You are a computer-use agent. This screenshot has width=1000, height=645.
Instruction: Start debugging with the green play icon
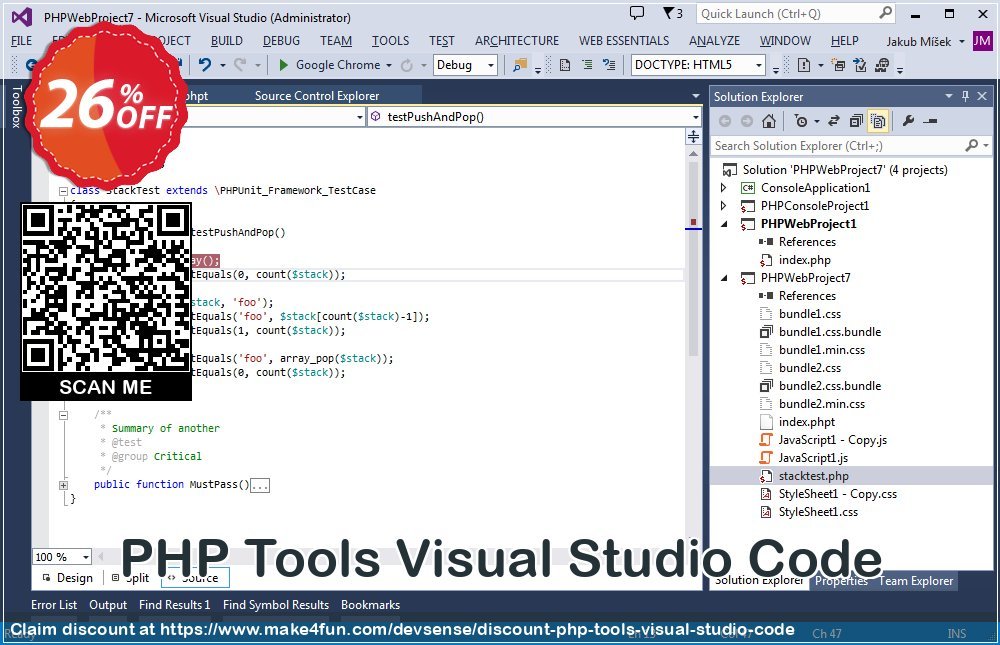point(284,65)
